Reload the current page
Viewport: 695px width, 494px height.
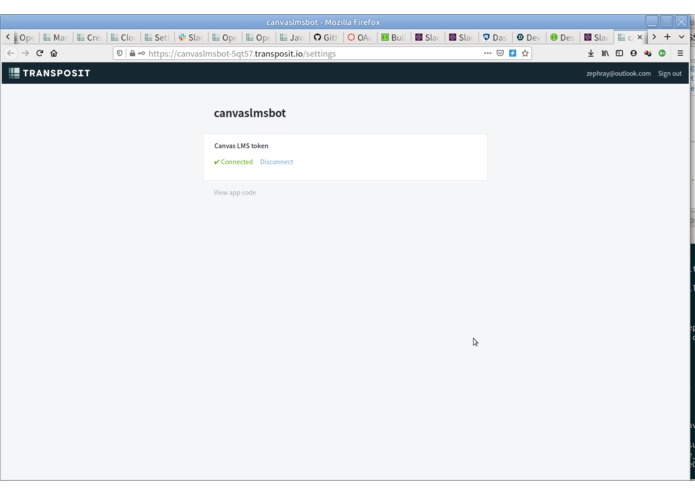point(39,53)
